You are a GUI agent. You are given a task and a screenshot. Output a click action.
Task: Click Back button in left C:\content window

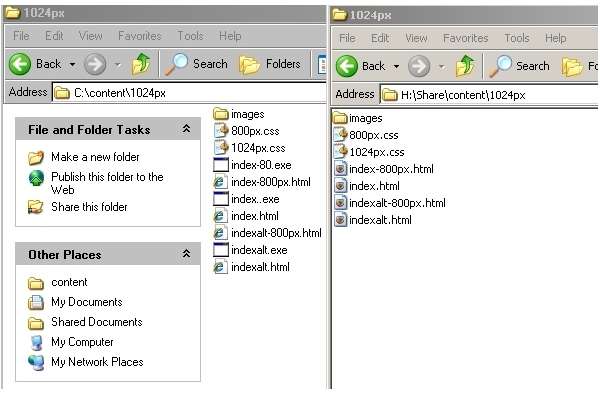(x=35, y=64)
